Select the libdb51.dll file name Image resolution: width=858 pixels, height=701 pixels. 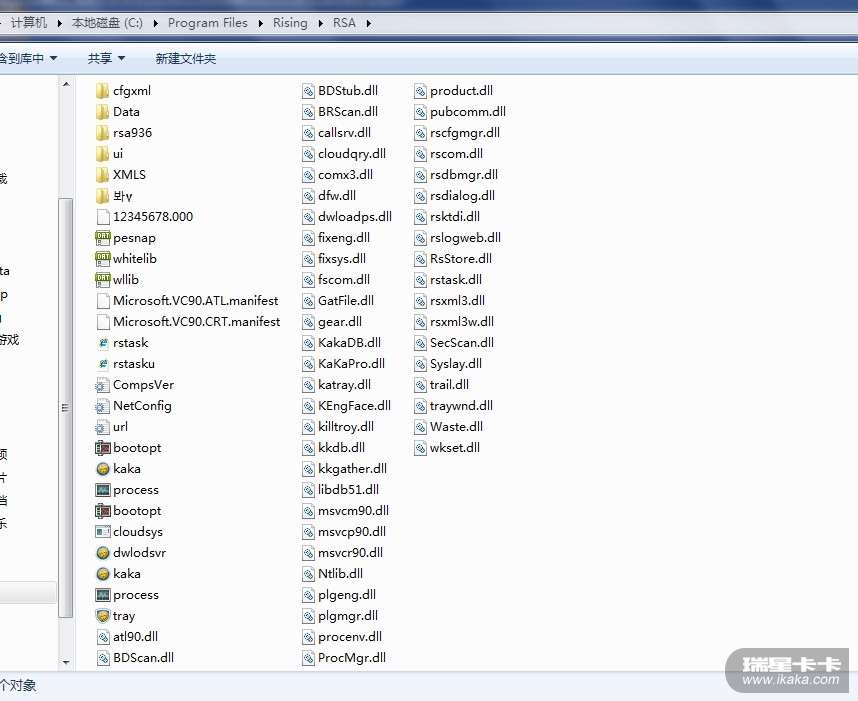click(x=348, y=490)
